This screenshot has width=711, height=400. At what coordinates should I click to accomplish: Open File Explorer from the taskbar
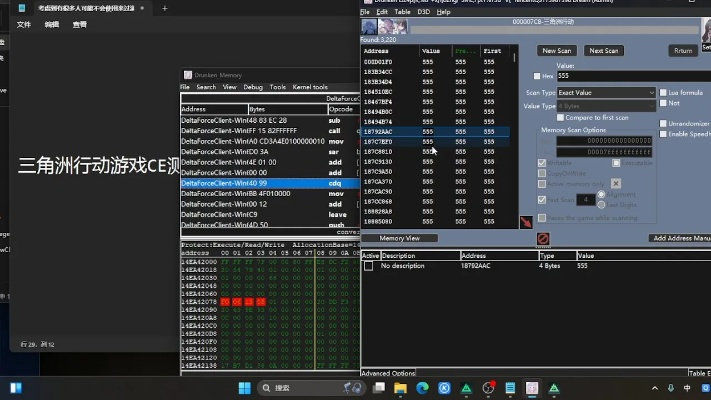click(x=400, y=388)
